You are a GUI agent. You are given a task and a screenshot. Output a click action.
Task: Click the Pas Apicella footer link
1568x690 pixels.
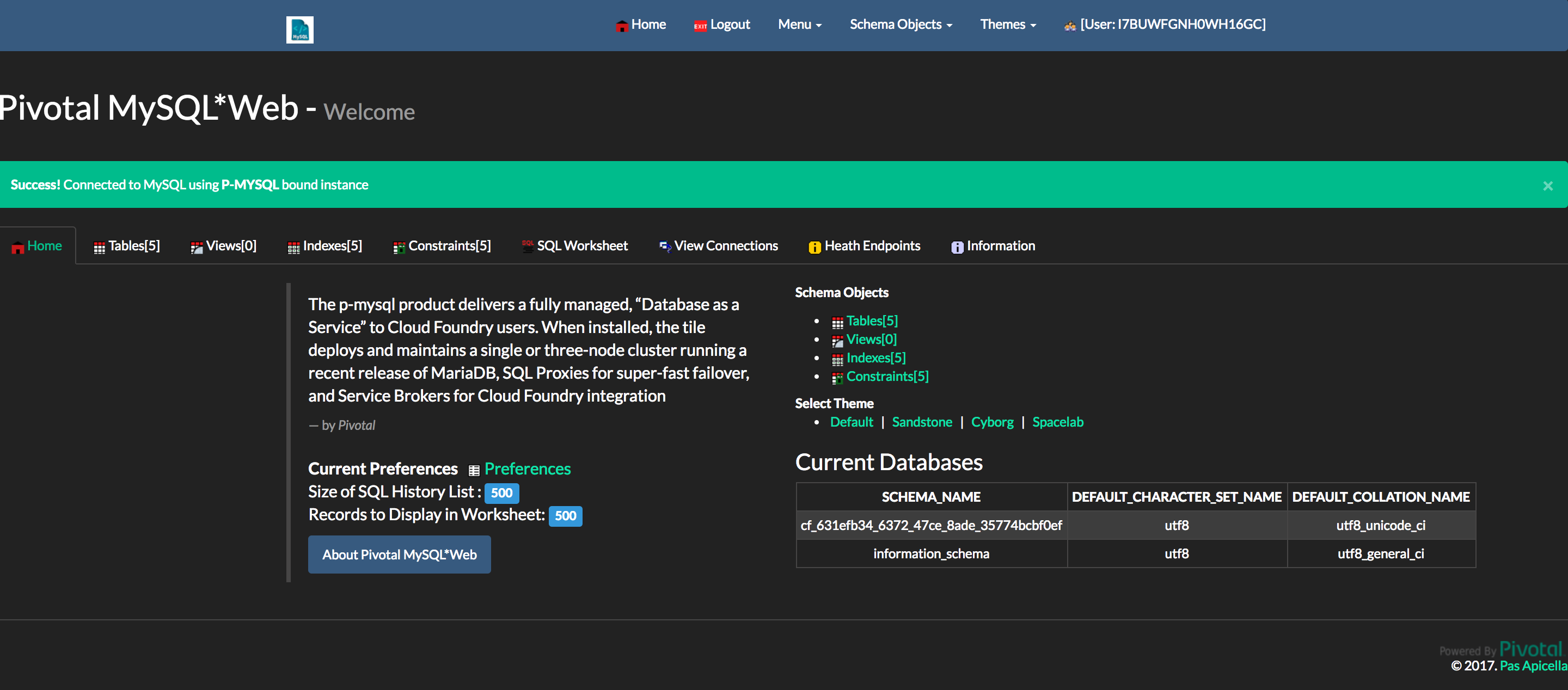click(x=1533, y=666)
